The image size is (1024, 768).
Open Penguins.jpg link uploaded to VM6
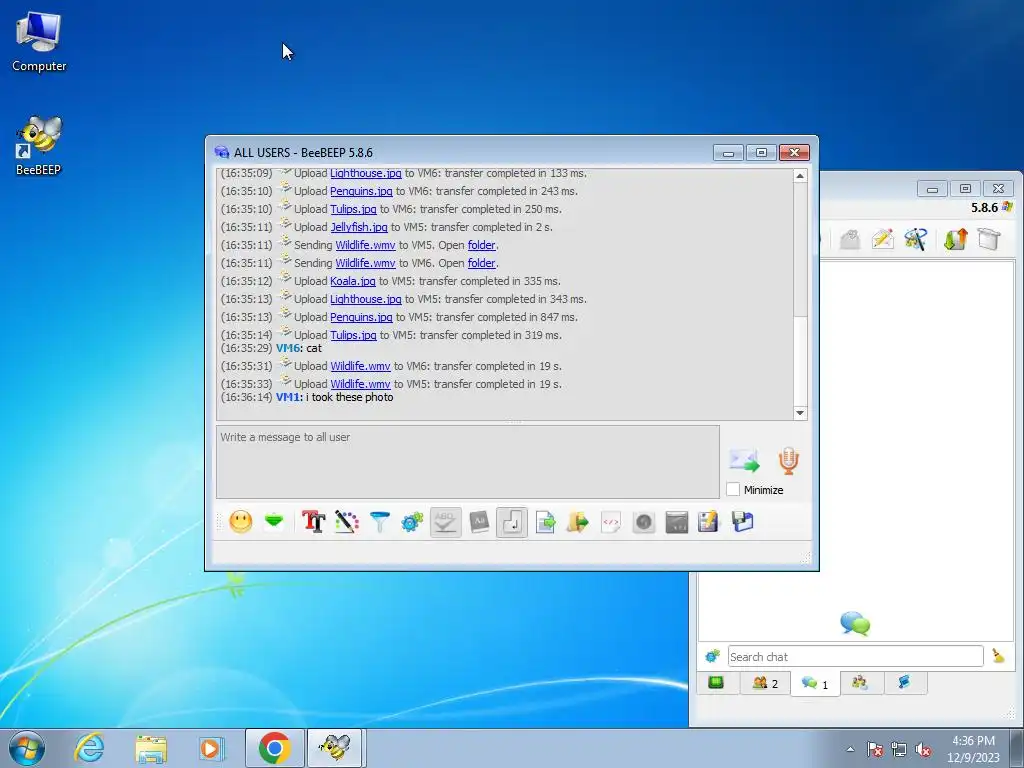(x=361, y=191)
